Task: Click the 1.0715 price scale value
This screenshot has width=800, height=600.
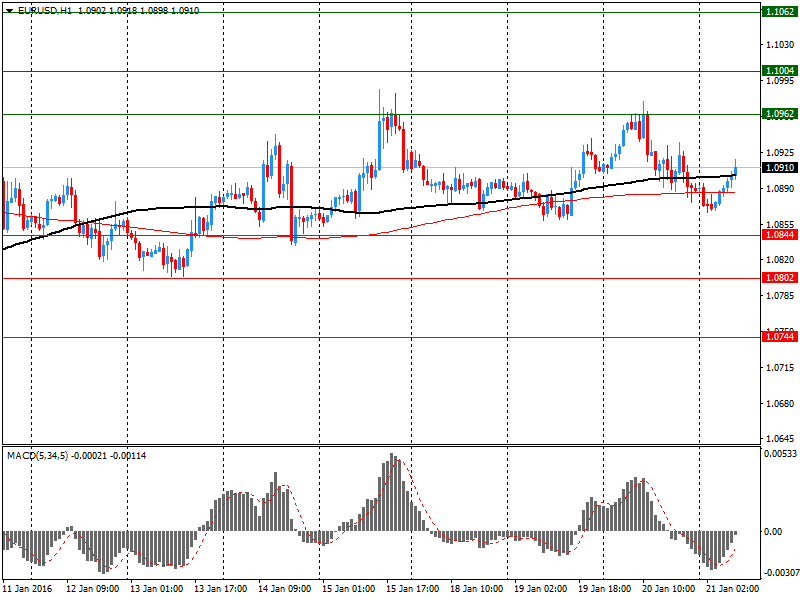Action: (x=780, y=368)
